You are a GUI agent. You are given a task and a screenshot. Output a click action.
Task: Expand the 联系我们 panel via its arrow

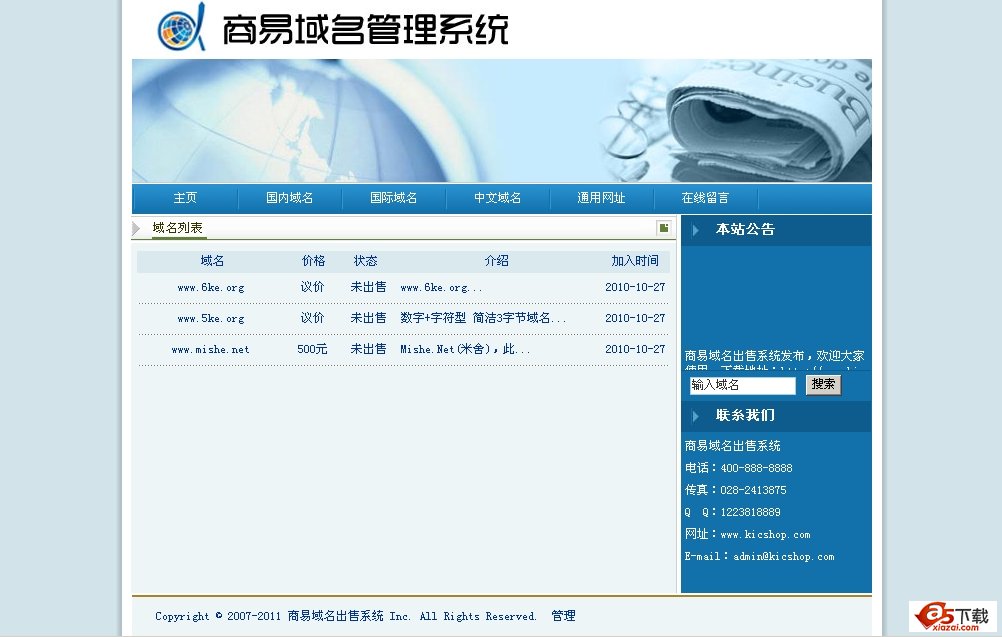(x=695, y=416)
